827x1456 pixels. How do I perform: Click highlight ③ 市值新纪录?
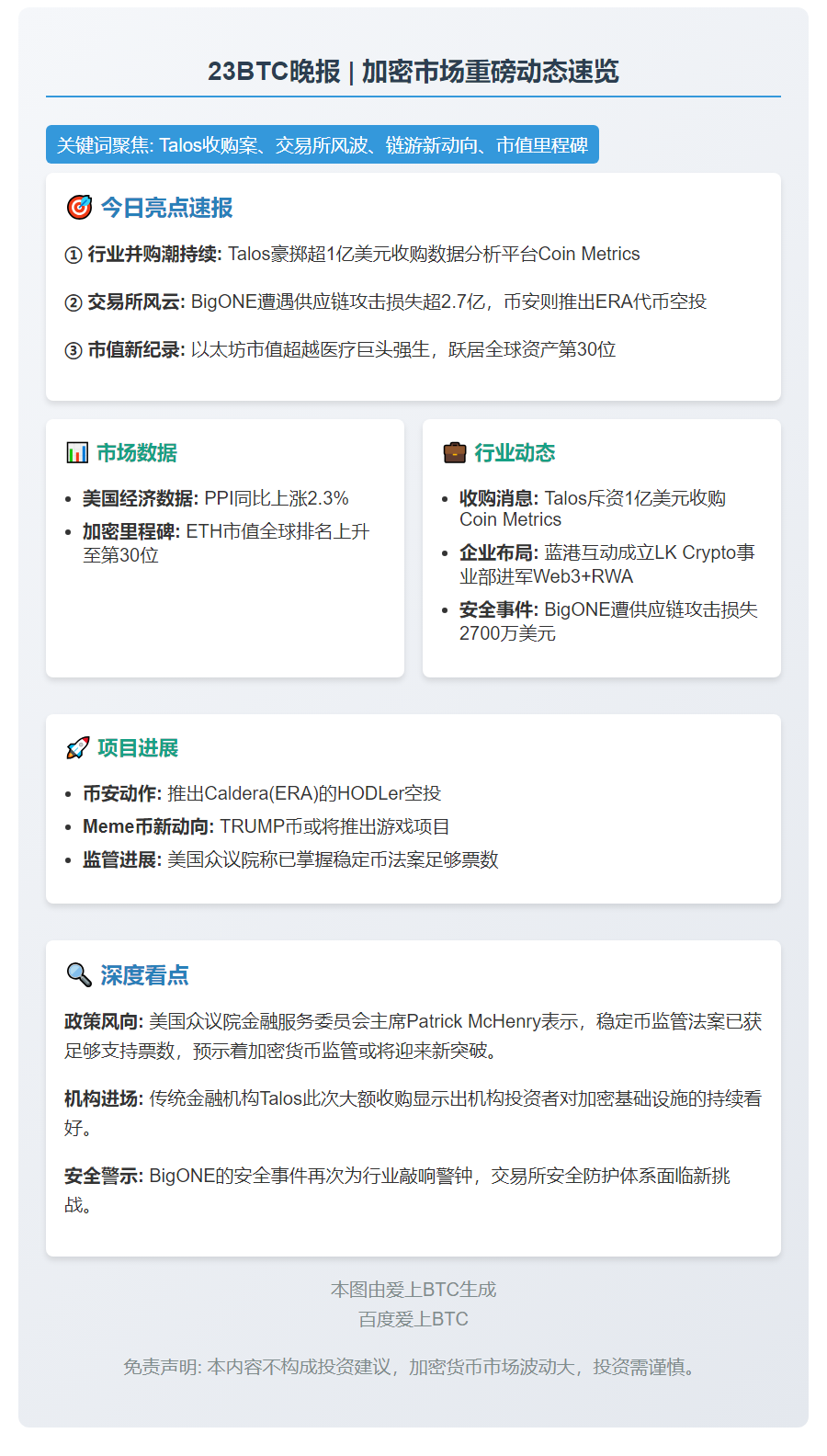point(340,349)
